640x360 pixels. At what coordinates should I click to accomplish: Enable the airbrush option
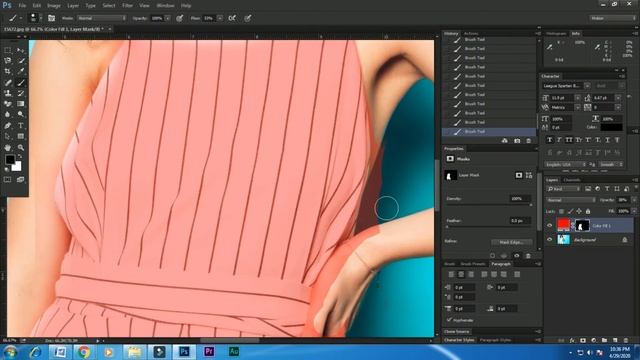tap(232, 18)
